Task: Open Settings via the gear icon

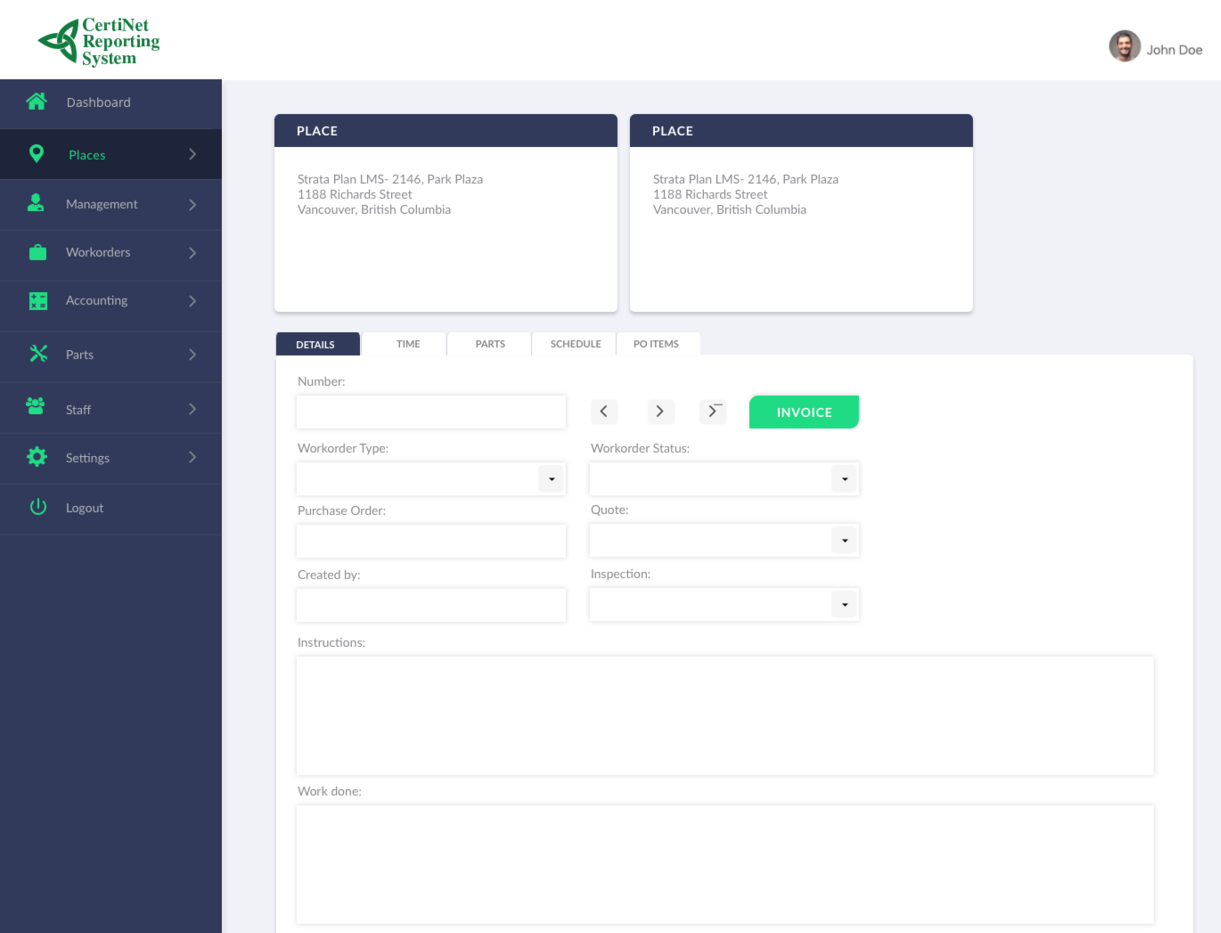Action: pyautogui.click(x=36, y=456)
